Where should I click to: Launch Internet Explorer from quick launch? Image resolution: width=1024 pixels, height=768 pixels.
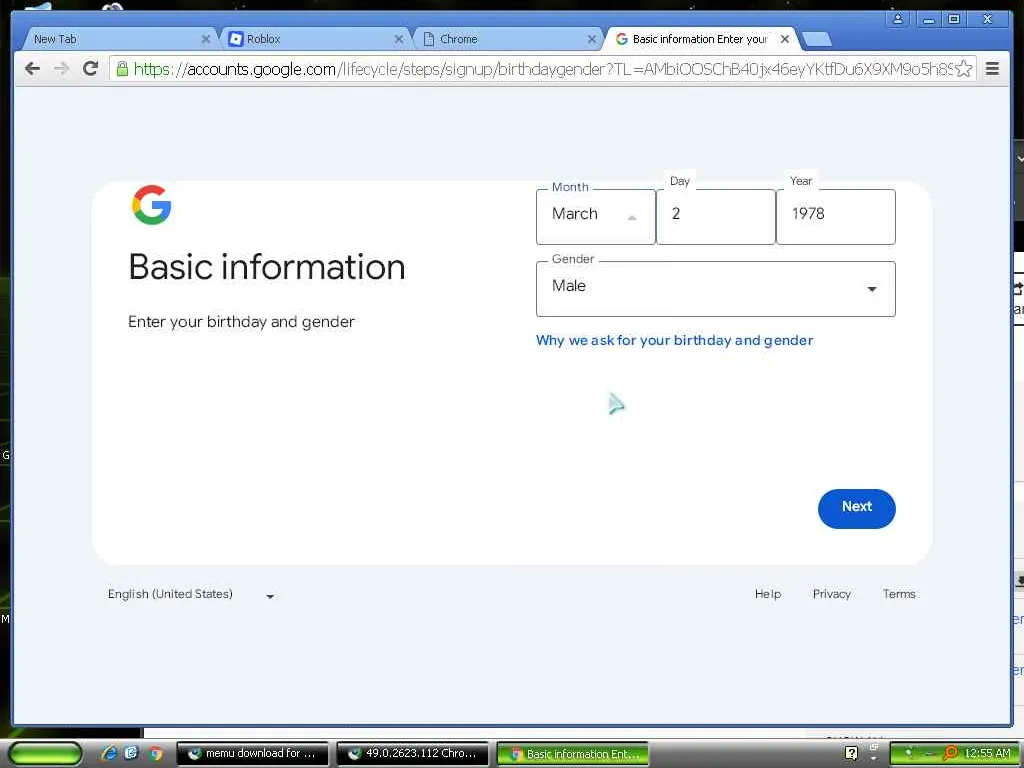108,754
